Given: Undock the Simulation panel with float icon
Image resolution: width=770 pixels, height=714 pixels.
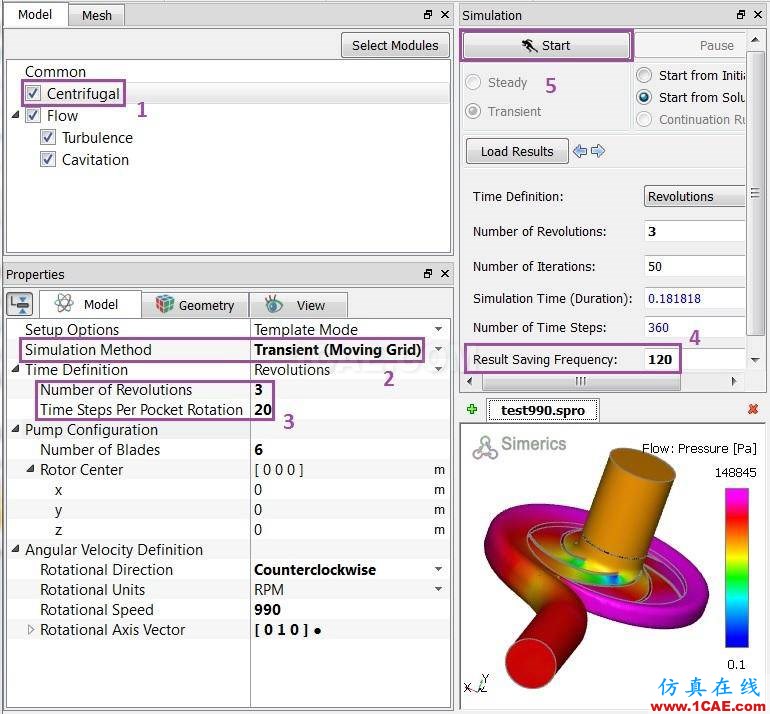Looking at the screenshot, I should pos(741,15).
